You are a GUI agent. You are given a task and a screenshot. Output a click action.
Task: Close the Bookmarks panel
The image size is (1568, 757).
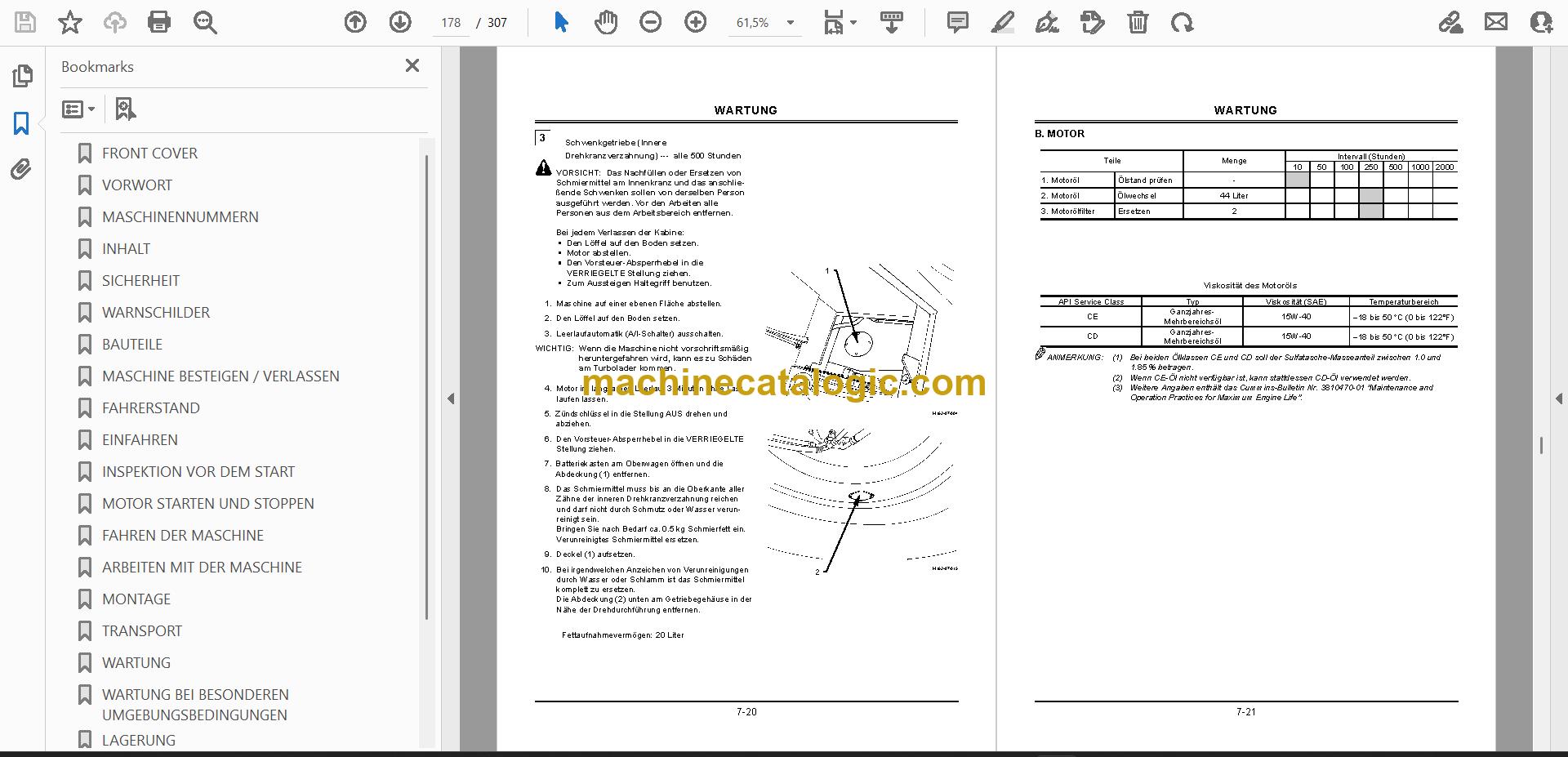(412, 65)
